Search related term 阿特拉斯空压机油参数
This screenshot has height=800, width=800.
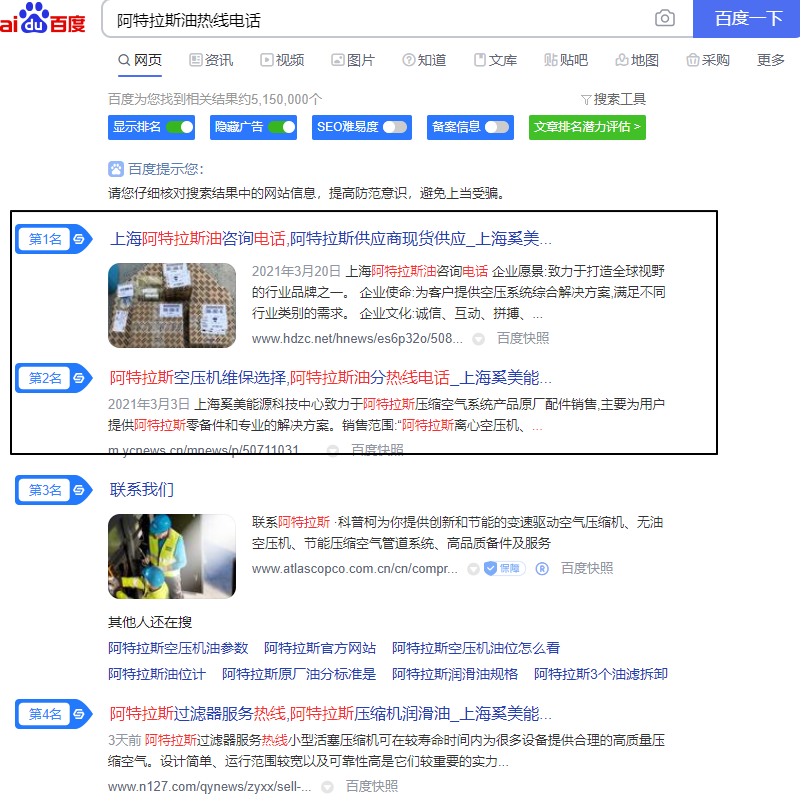pos(178,648)
